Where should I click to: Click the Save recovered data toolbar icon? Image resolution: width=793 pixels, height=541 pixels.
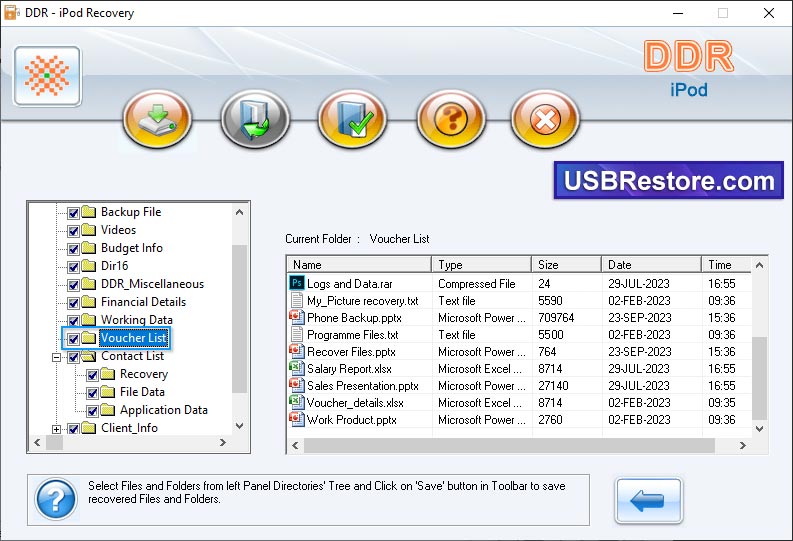point(157,119)
